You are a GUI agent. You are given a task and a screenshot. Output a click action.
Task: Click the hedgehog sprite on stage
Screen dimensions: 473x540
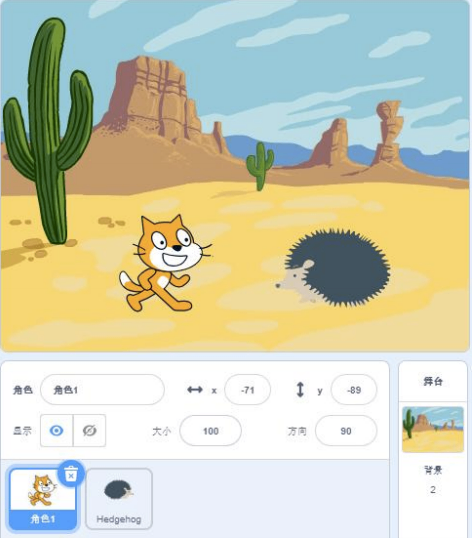[x=333, y=268]
